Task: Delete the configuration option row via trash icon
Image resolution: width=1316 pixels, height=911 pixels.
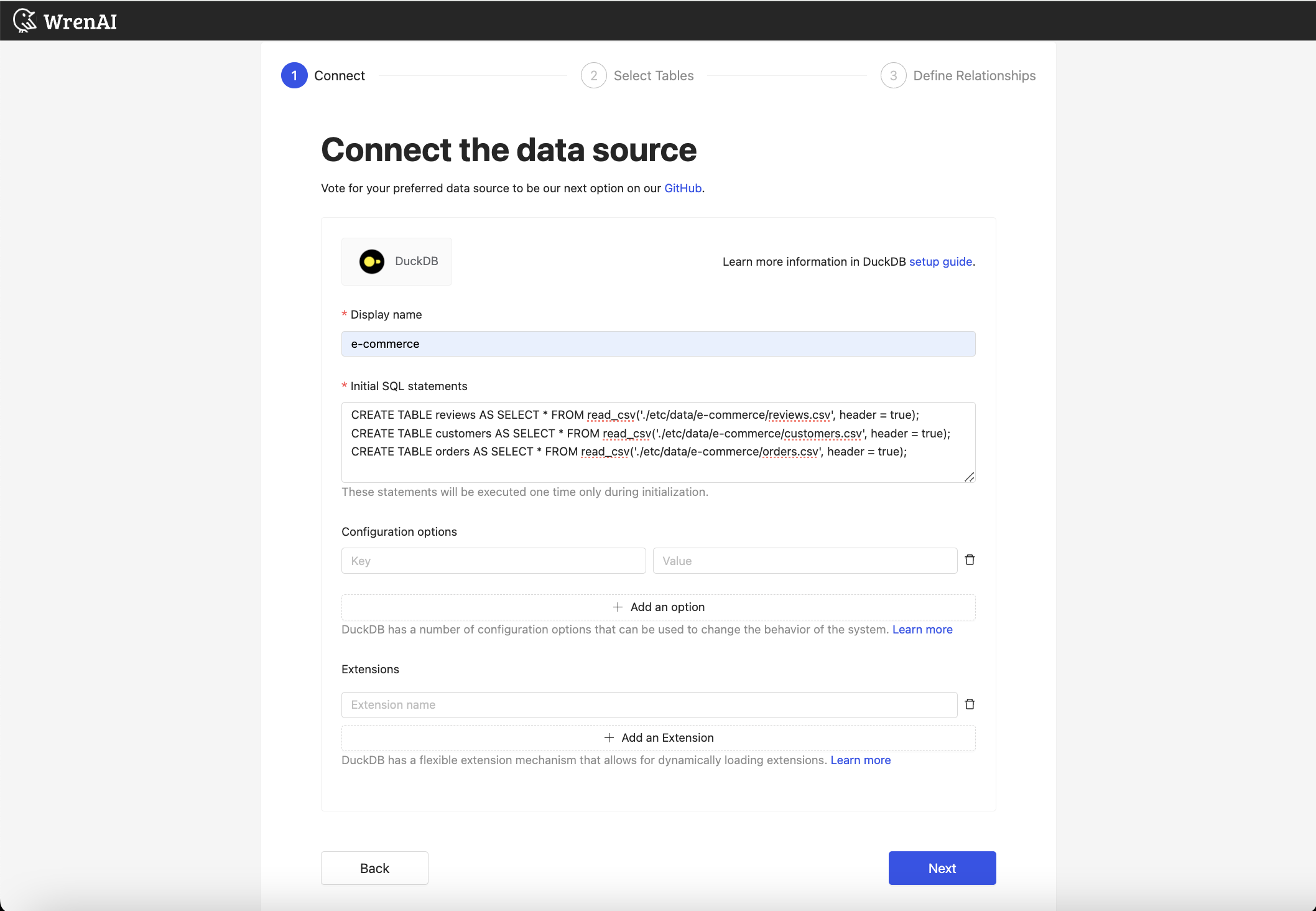Action: [x=970, y=560]
